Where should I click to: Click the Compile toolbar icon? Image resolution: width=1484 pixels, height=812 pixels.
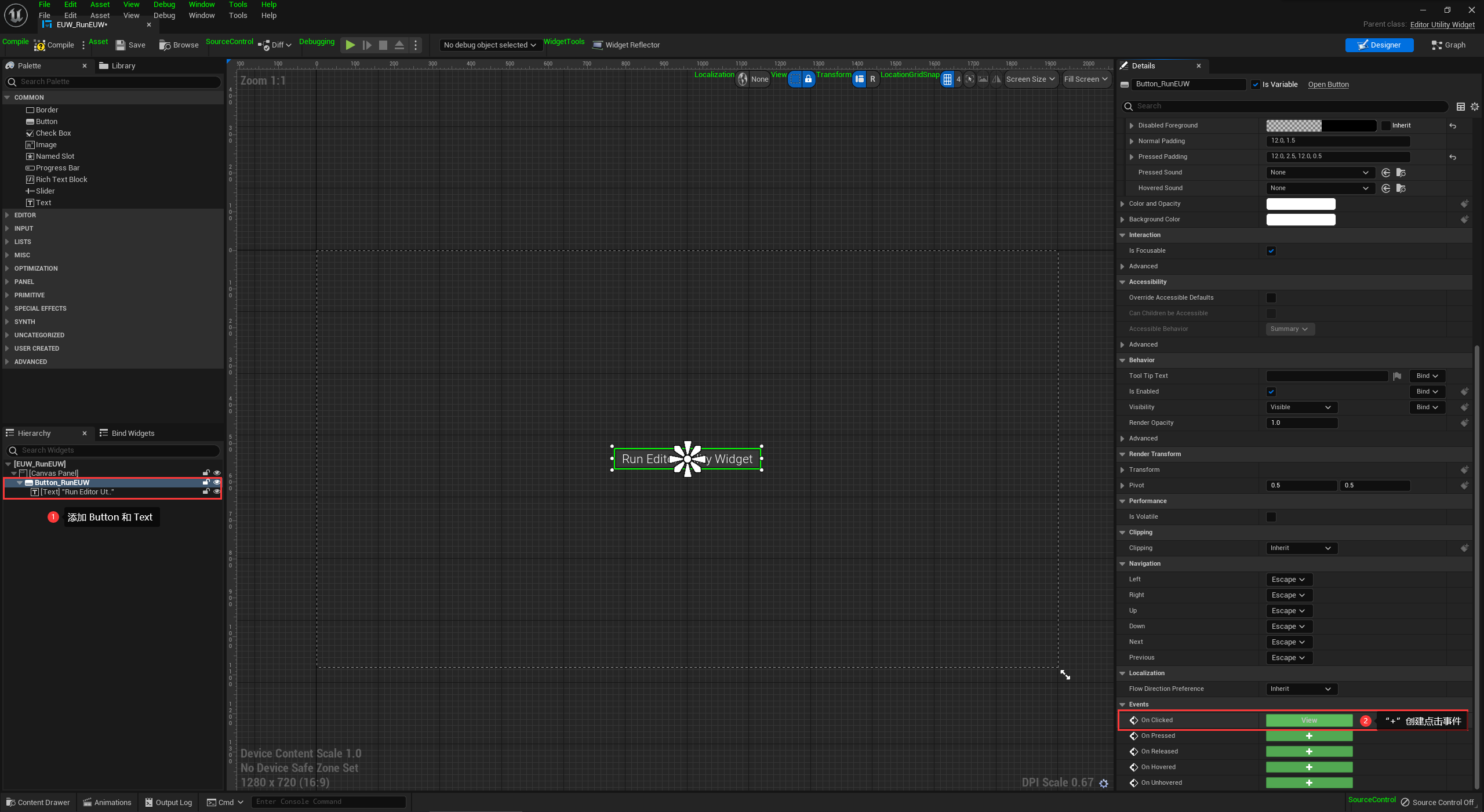coord(40,45)
